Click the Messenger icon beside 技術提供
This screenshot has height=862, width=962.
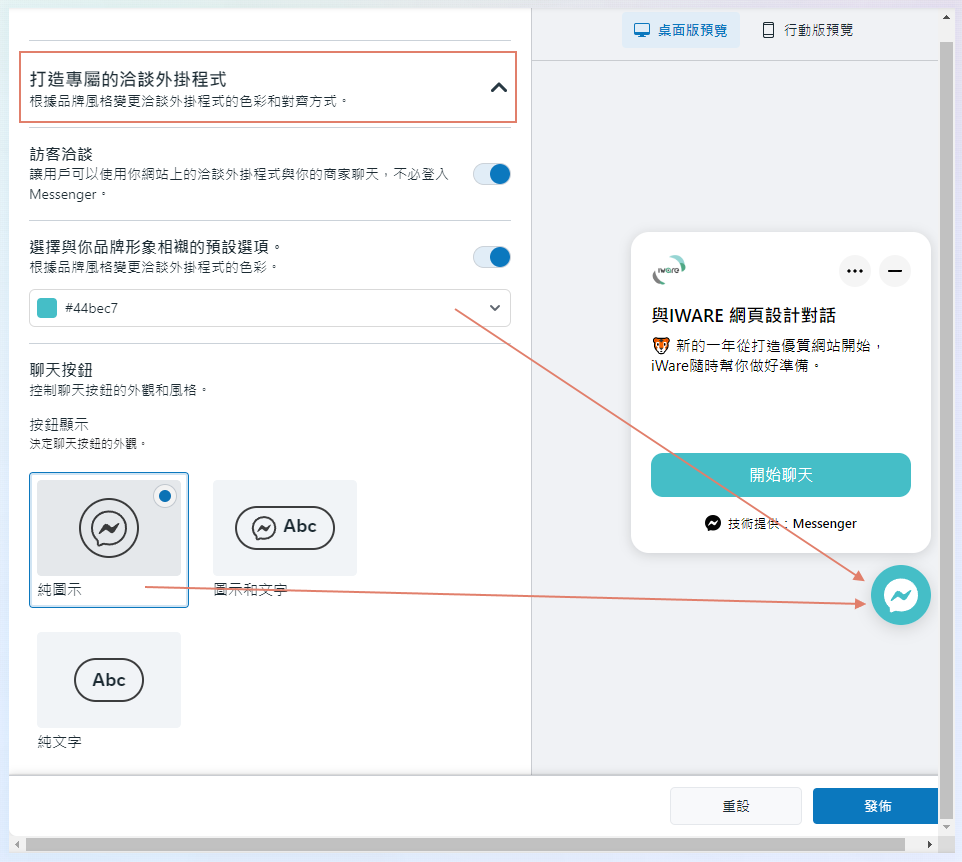pyautogui.click(x=713, y=523)
